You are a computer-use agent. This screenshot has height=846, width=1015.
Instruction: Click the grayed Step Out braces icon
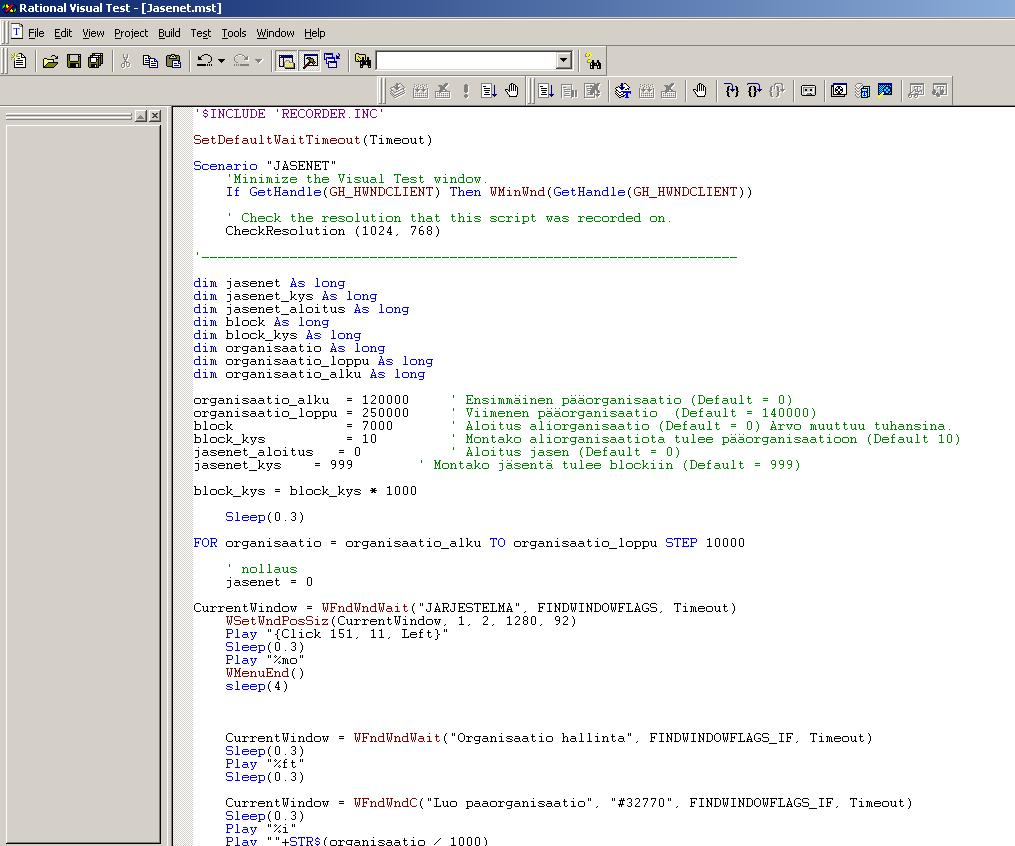coord(777,91)
